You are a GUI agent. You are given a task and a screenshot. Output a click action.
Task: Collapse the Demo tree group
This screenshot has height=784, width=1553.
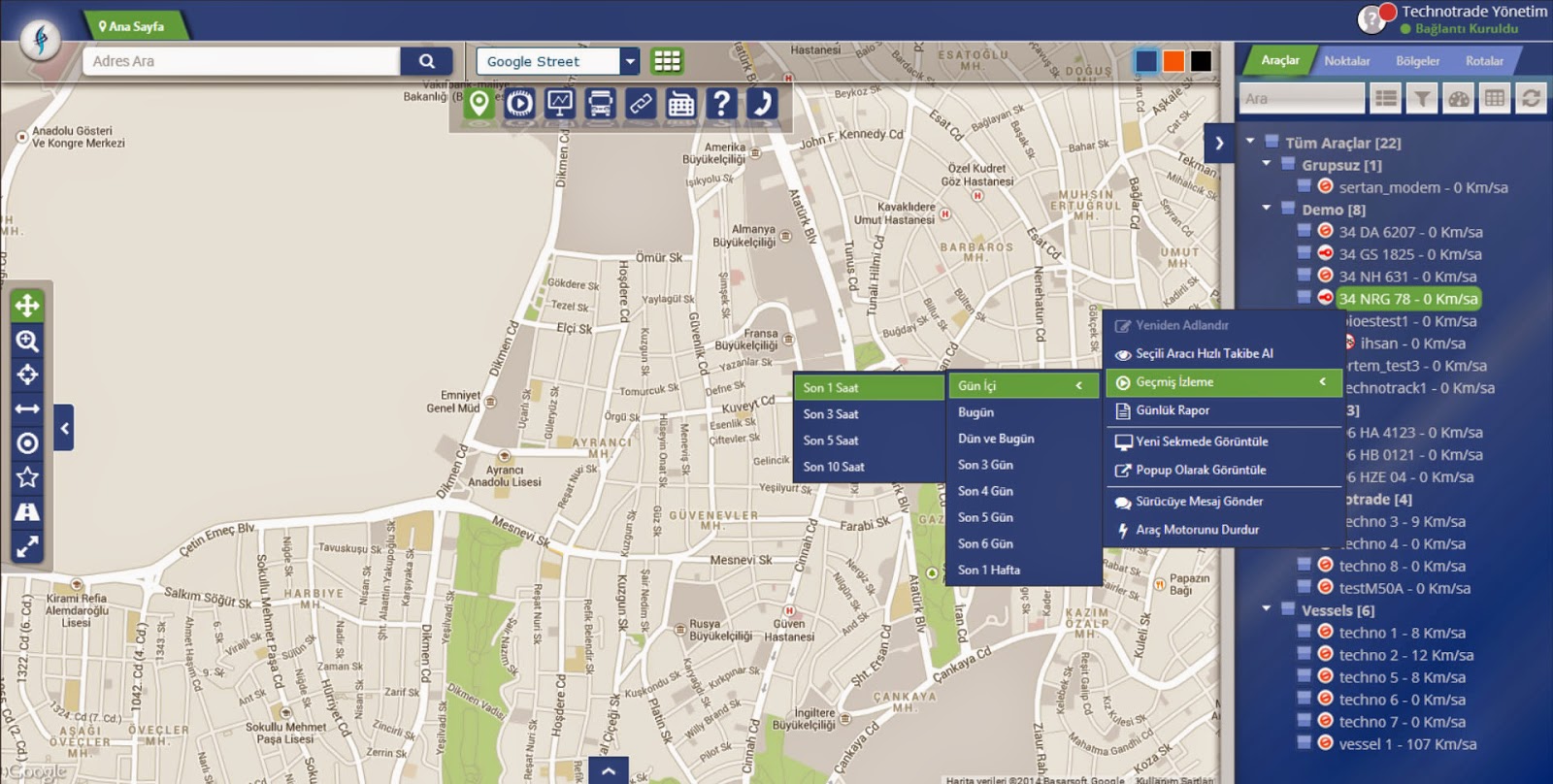point(1267,209)
